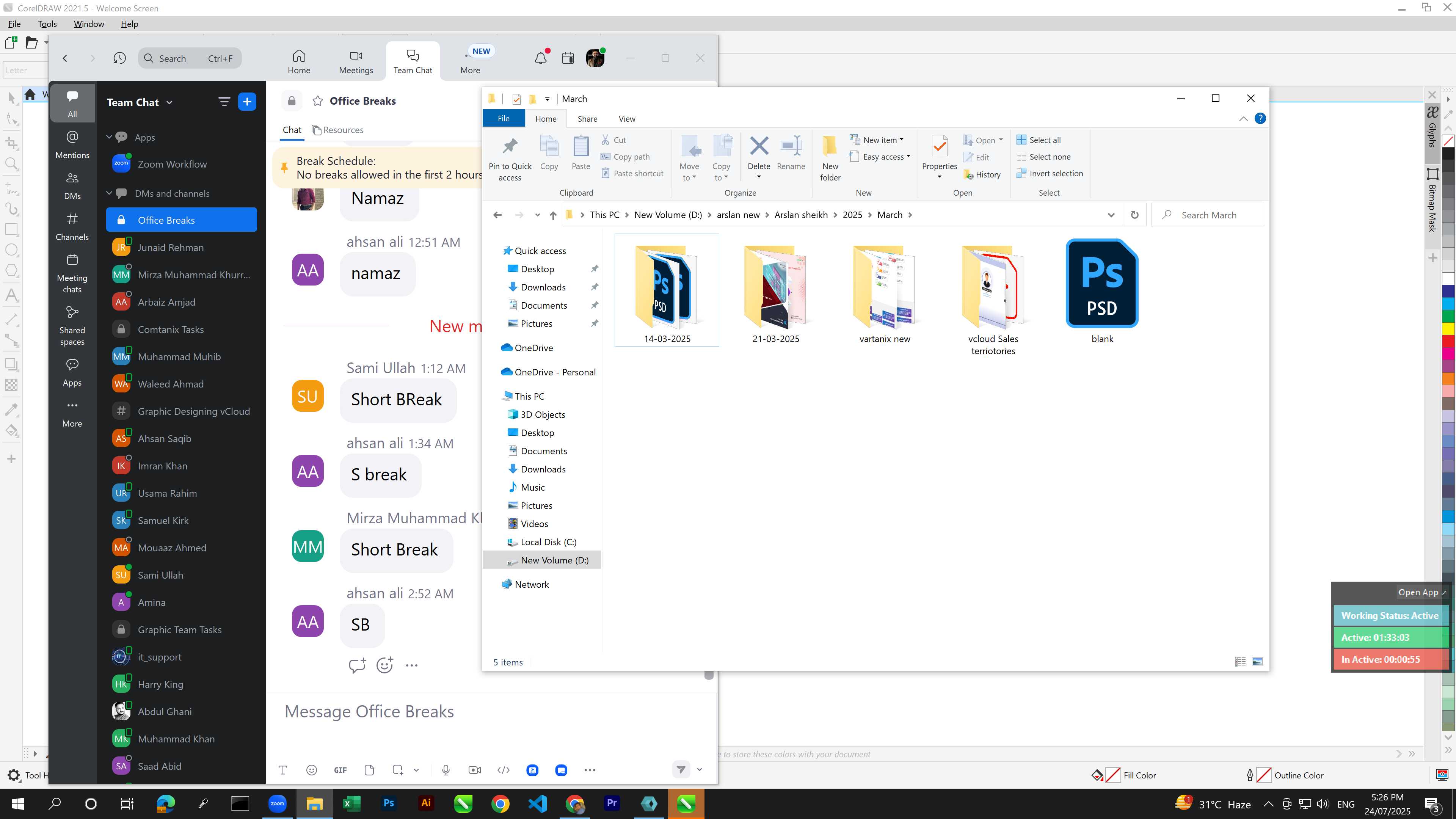
Task: Click Zoom history clock icon
Action: click(119, 58)
